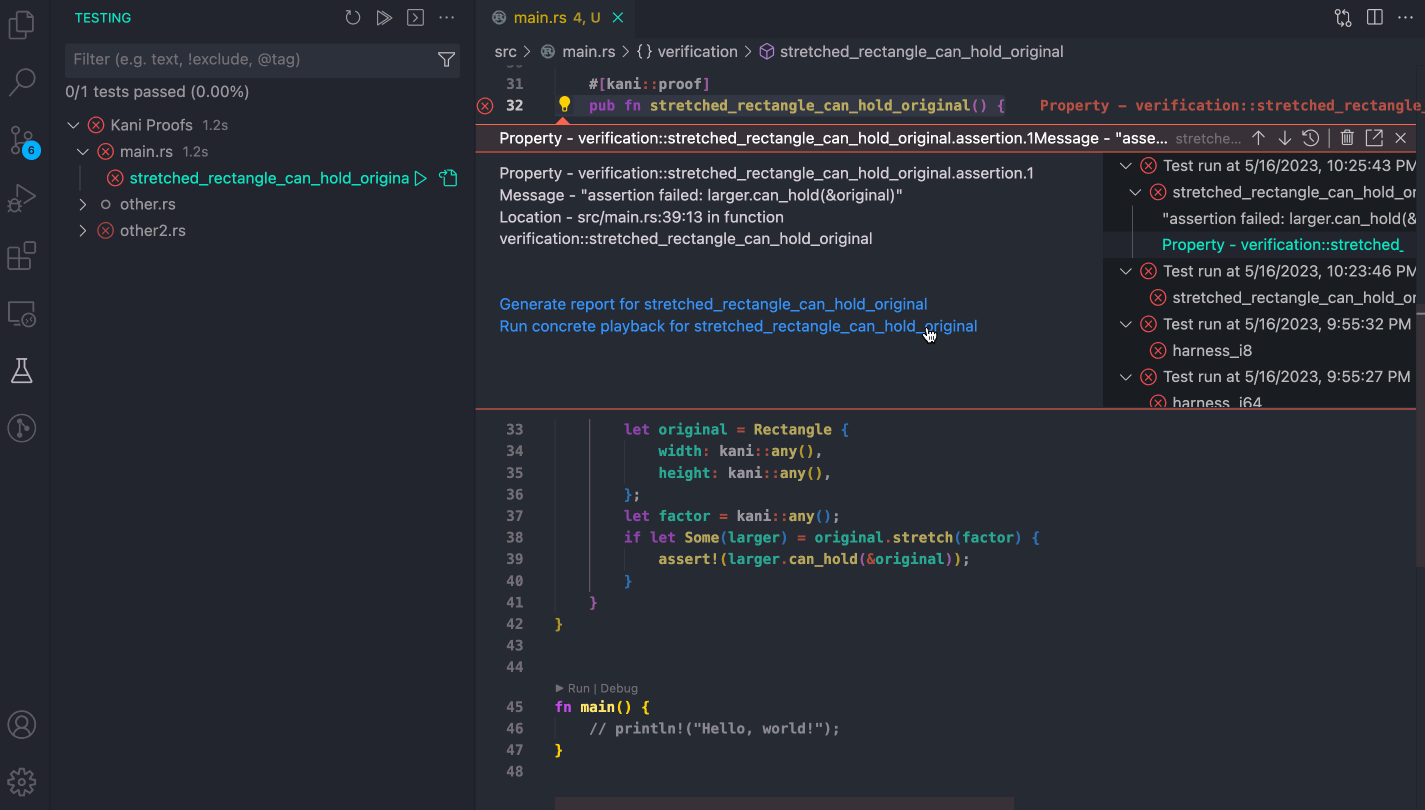1425x810 pixels.
Task: Run the stretched_rectangle_can_hold_origina test
Action: [421, 178]
